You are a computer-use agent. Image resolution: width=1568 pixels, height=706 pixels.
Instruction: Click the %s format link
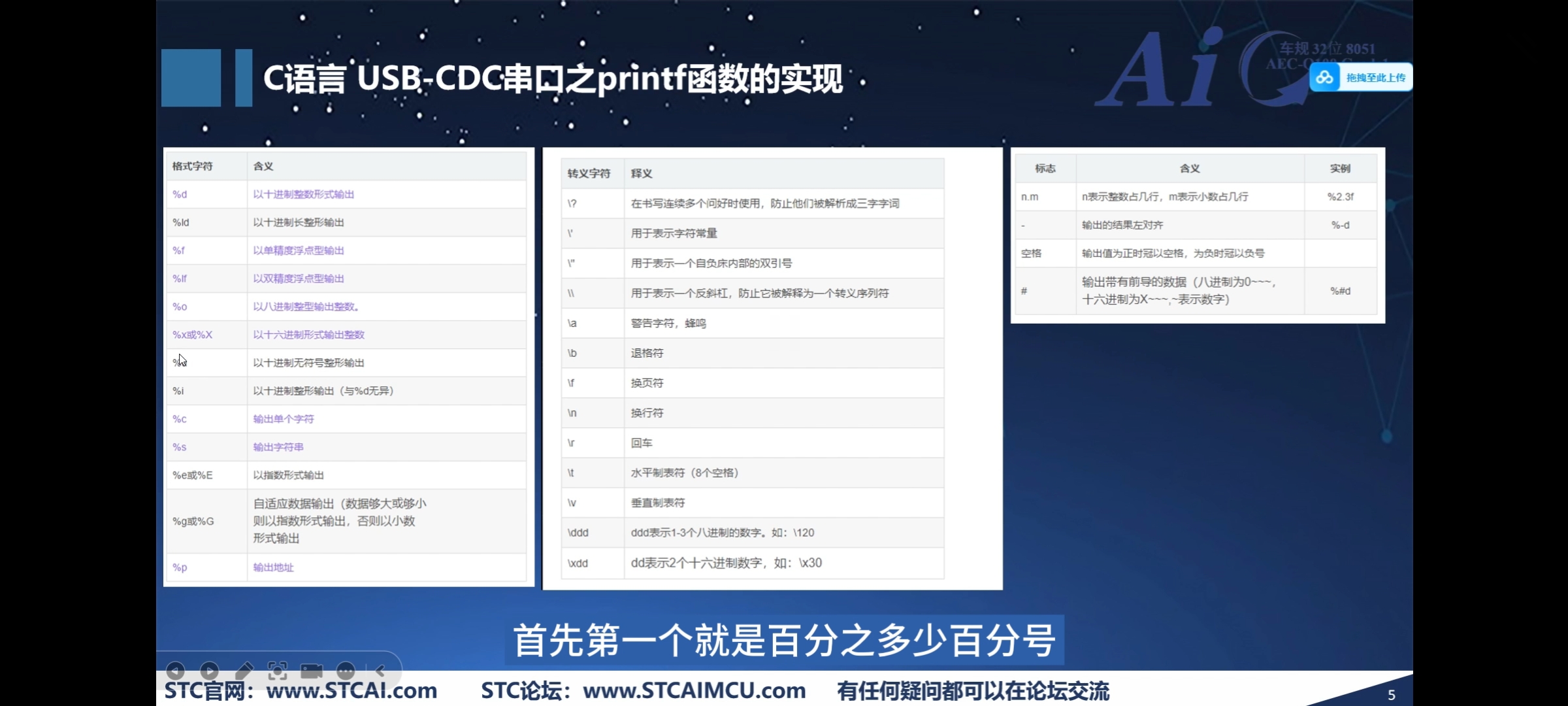(180, 447)
